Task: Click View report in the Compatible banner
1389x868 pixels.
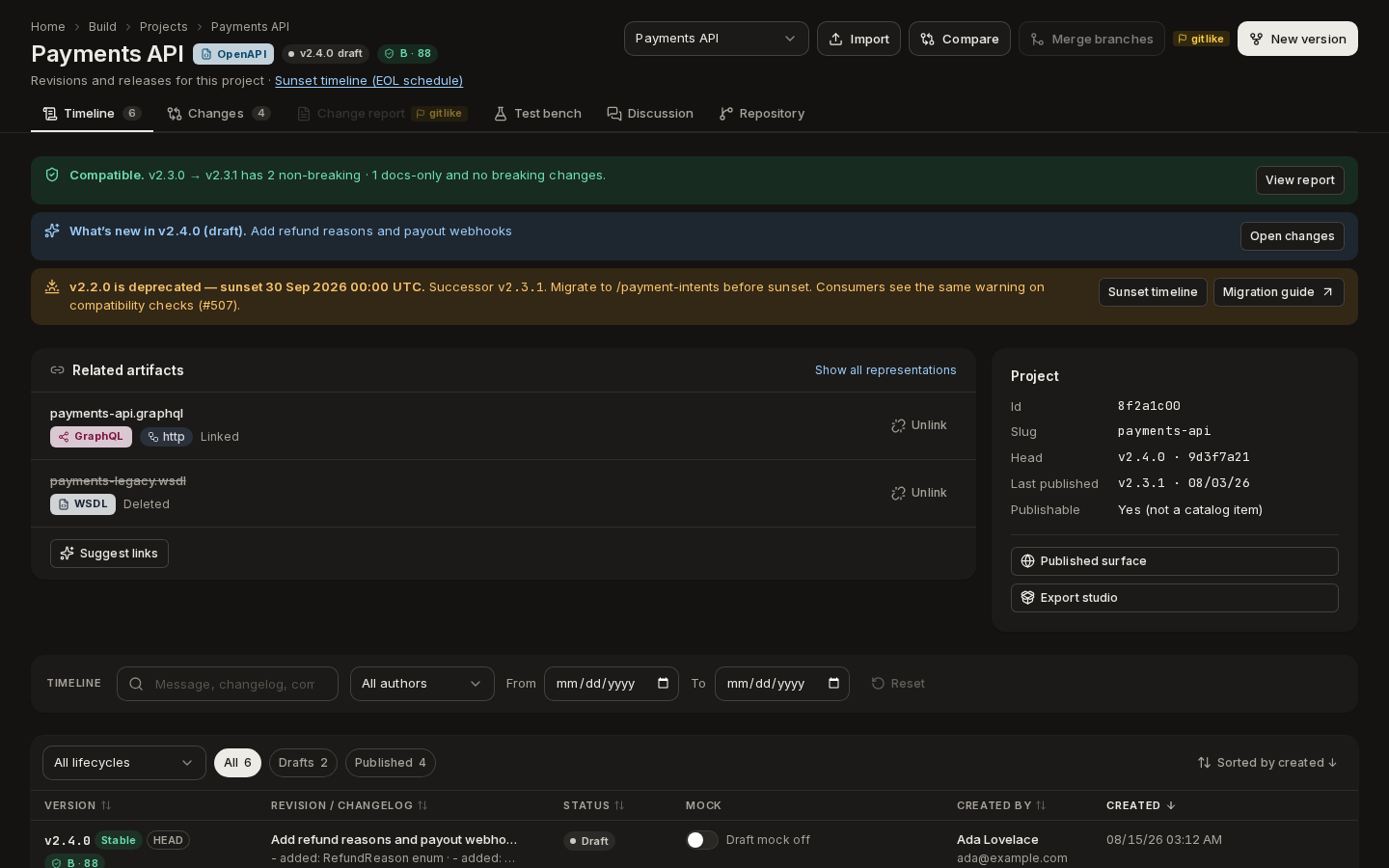Action: (1300, 180)
